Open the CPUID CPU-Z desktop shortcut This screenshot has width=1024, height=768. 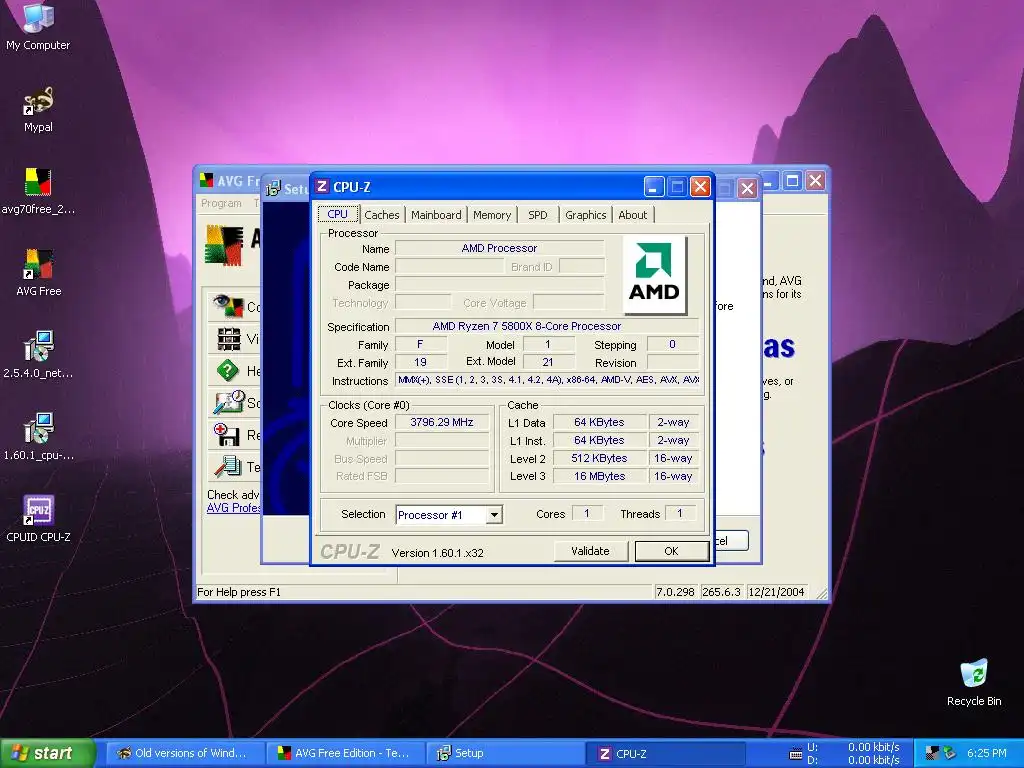(x=38, y=519)
